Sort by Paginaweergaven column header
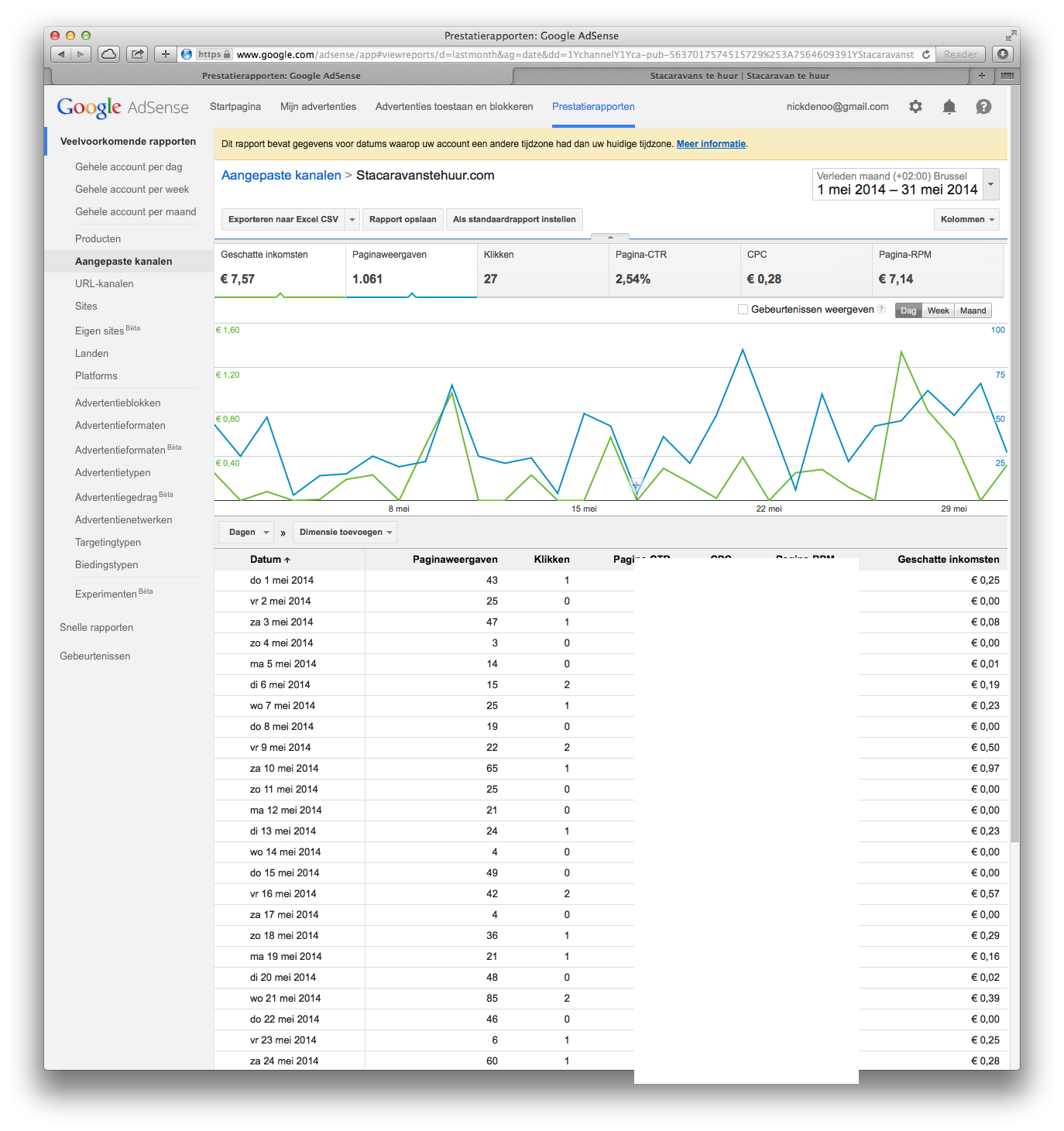Screen dimensions: 1064x1131 [x=455, y=559]
